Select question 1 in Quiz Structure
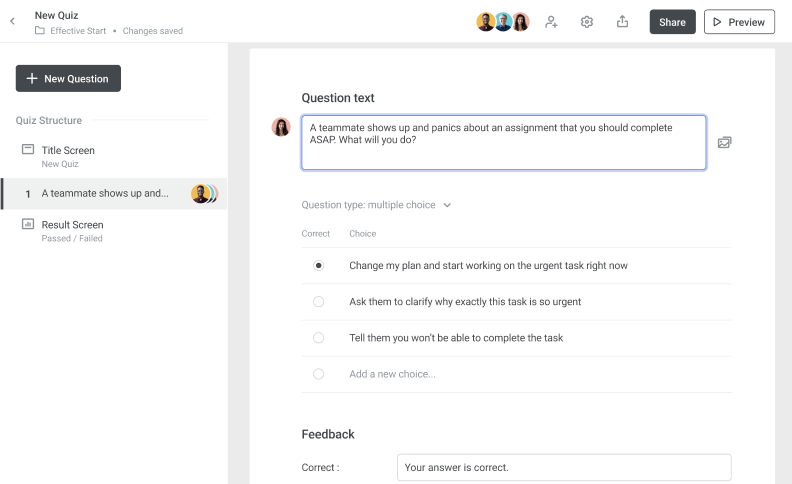 coord(105,193)
